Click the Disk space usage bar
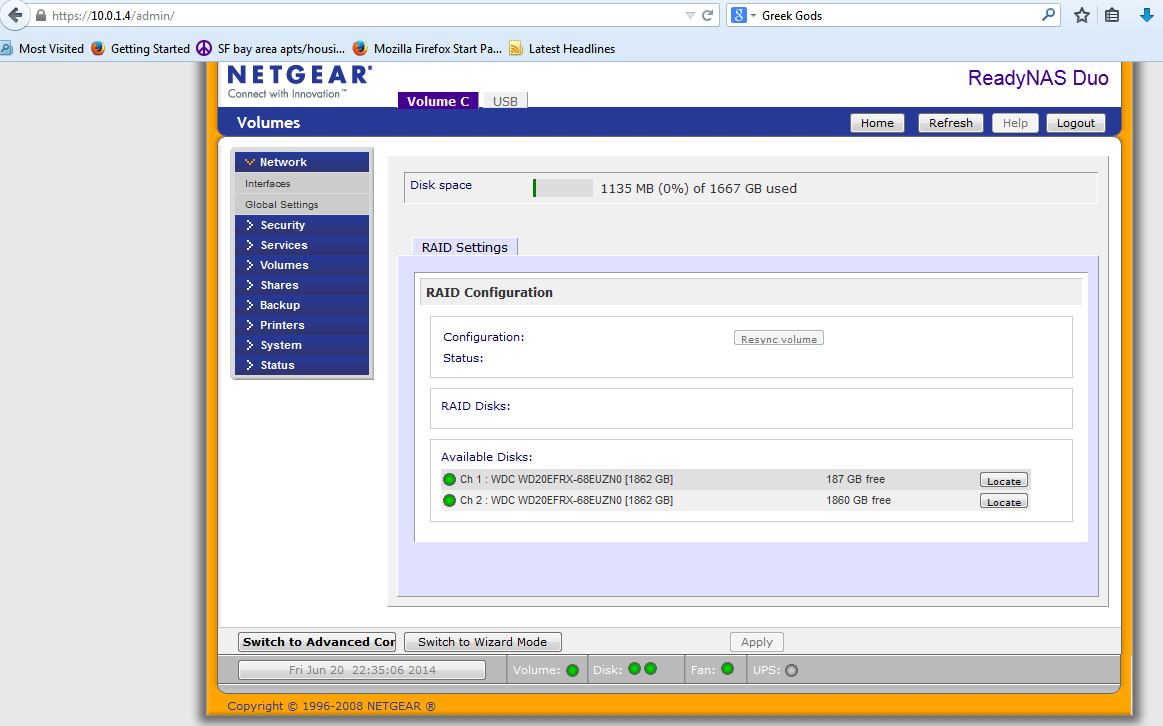 (563, 188)
